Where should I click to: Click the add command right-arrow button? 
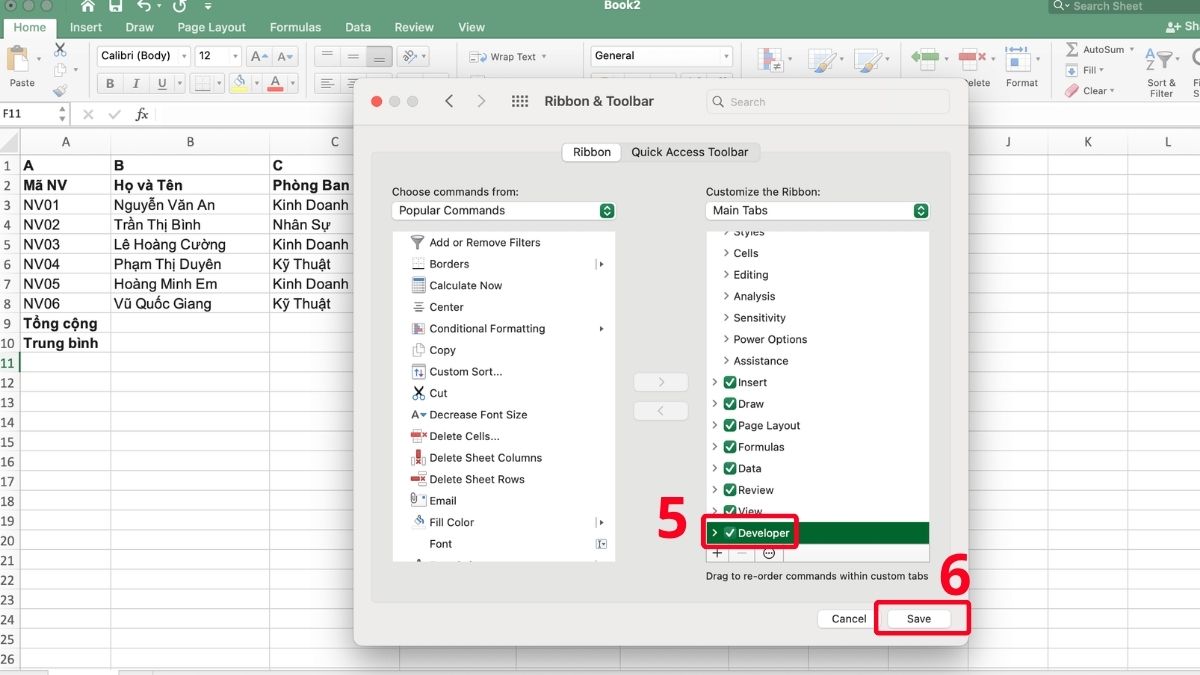click(x=661, y=382)
